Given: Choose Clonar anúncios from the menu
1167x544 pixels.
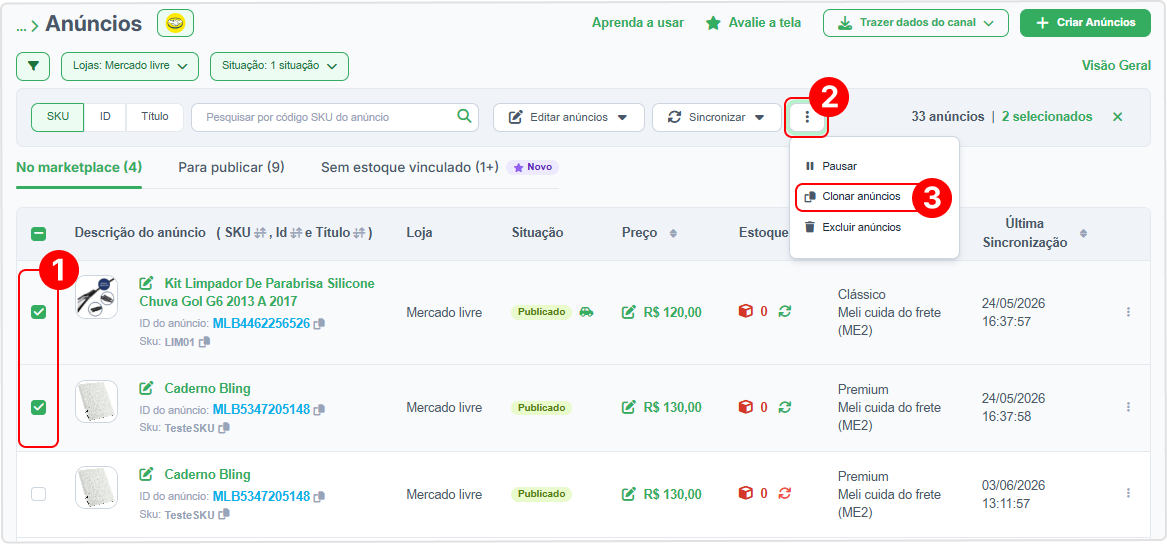Looking at the screenshot, I should click(853, 197).
